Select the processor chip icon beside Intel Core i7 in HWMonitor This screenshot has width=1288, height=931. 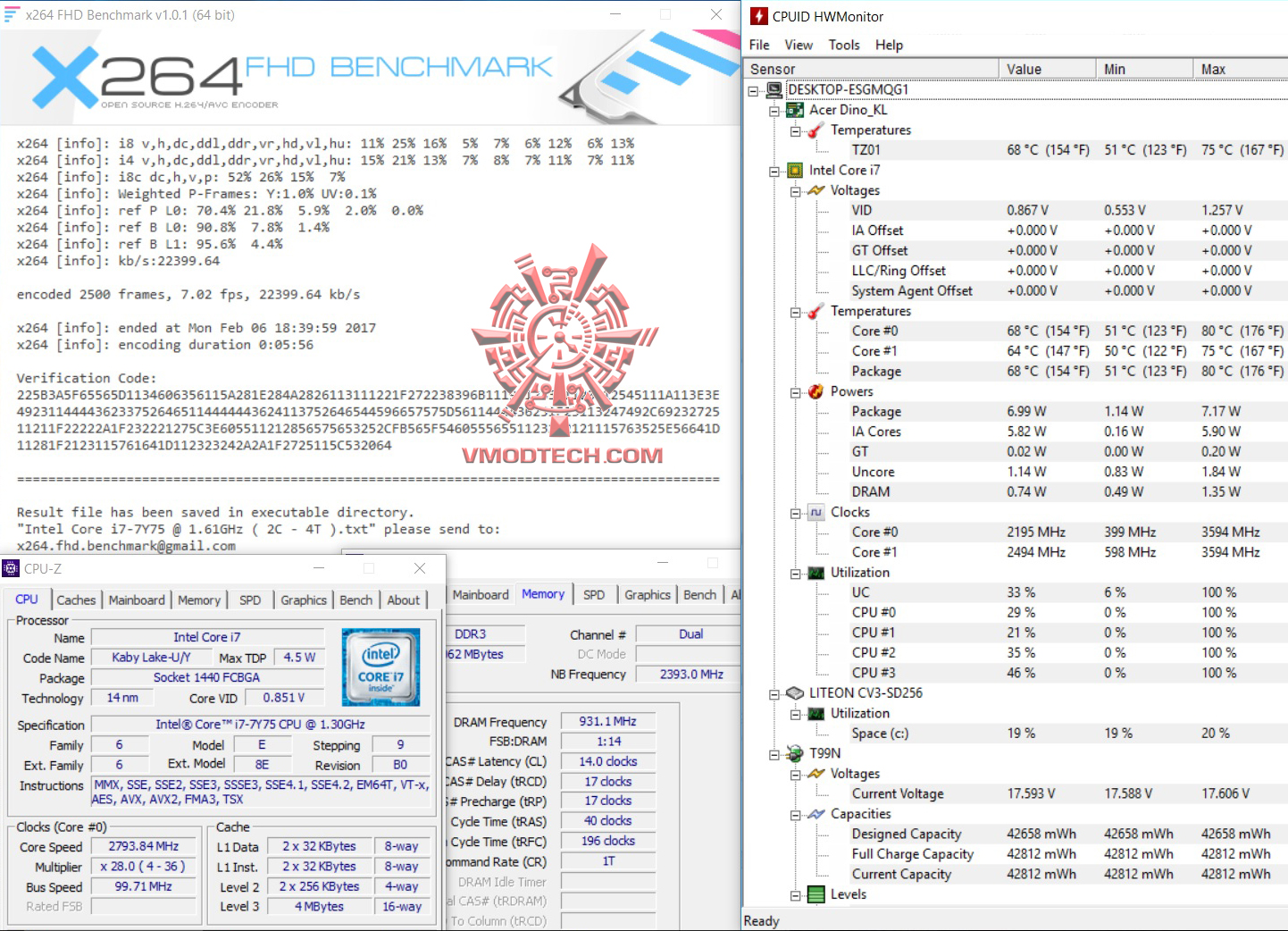coord(795,171)
